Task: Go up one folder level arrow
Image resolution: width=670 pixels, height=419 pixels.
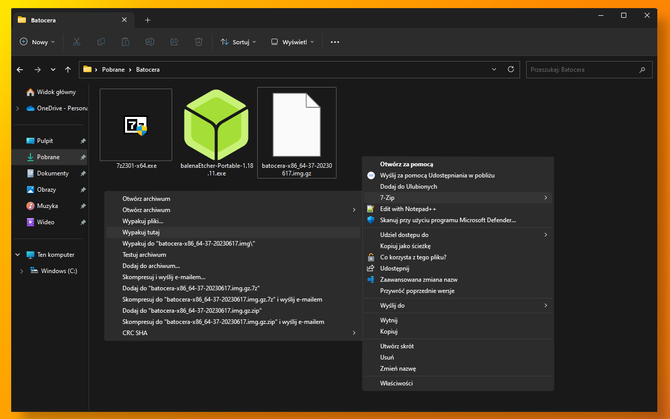Action: click(68, 70)
